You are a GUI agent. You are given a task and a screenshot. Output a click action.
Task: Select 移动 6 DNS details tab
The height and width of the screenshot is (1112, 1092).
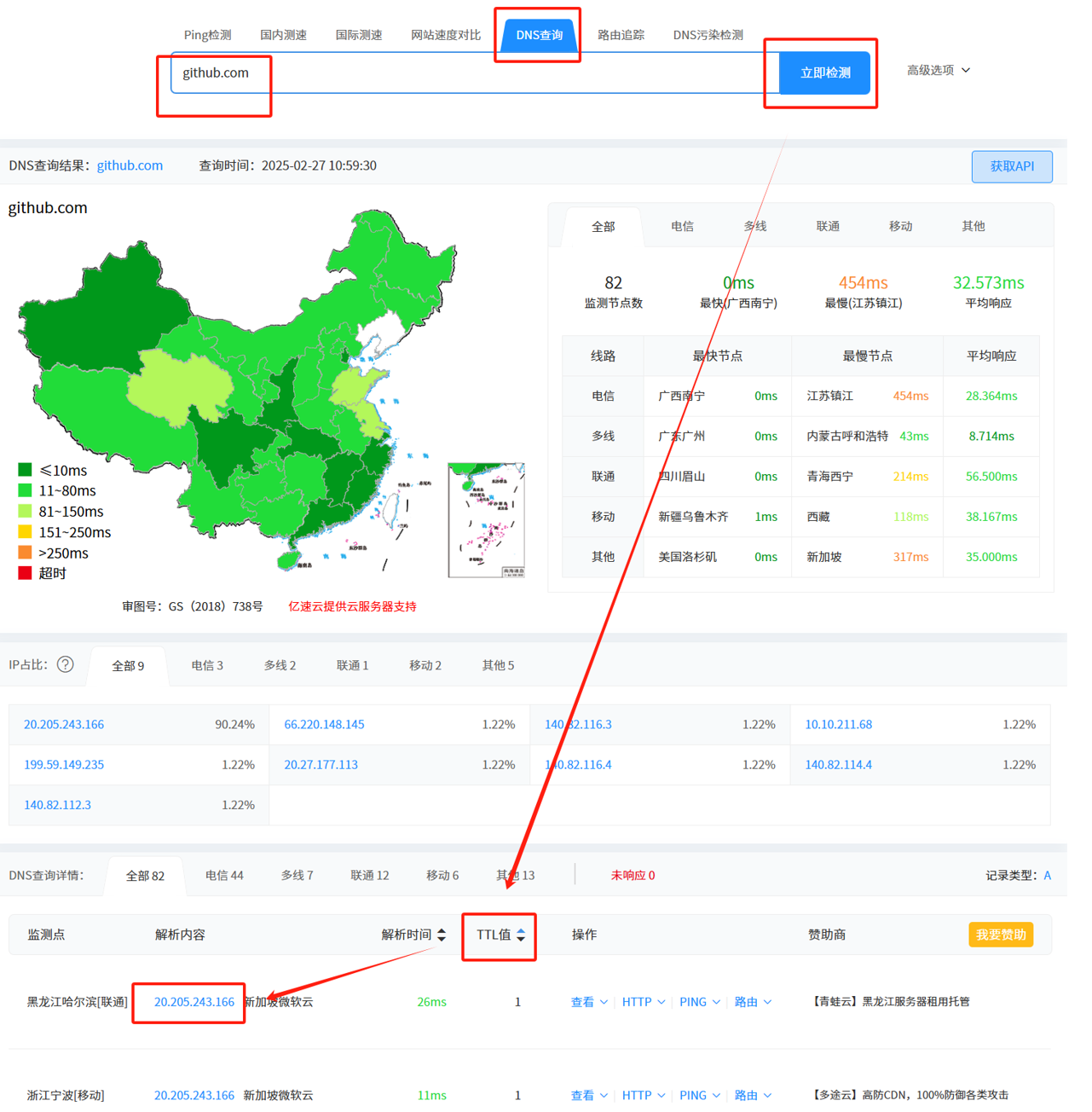442,875
